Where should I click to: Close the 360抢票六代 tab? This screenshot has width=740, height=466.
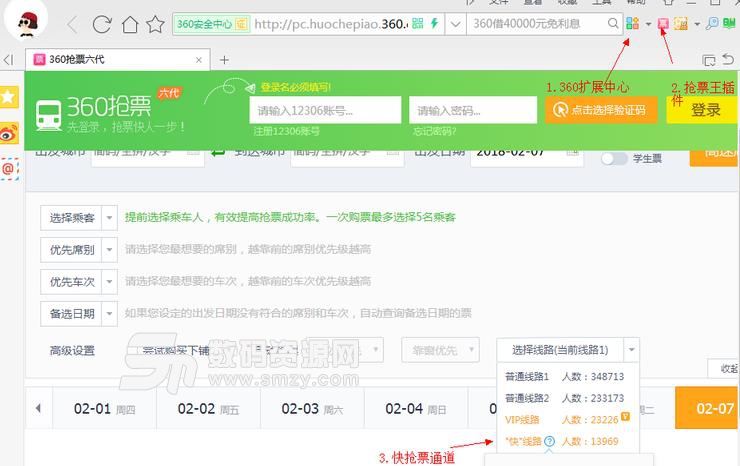[x=199, y=60]
